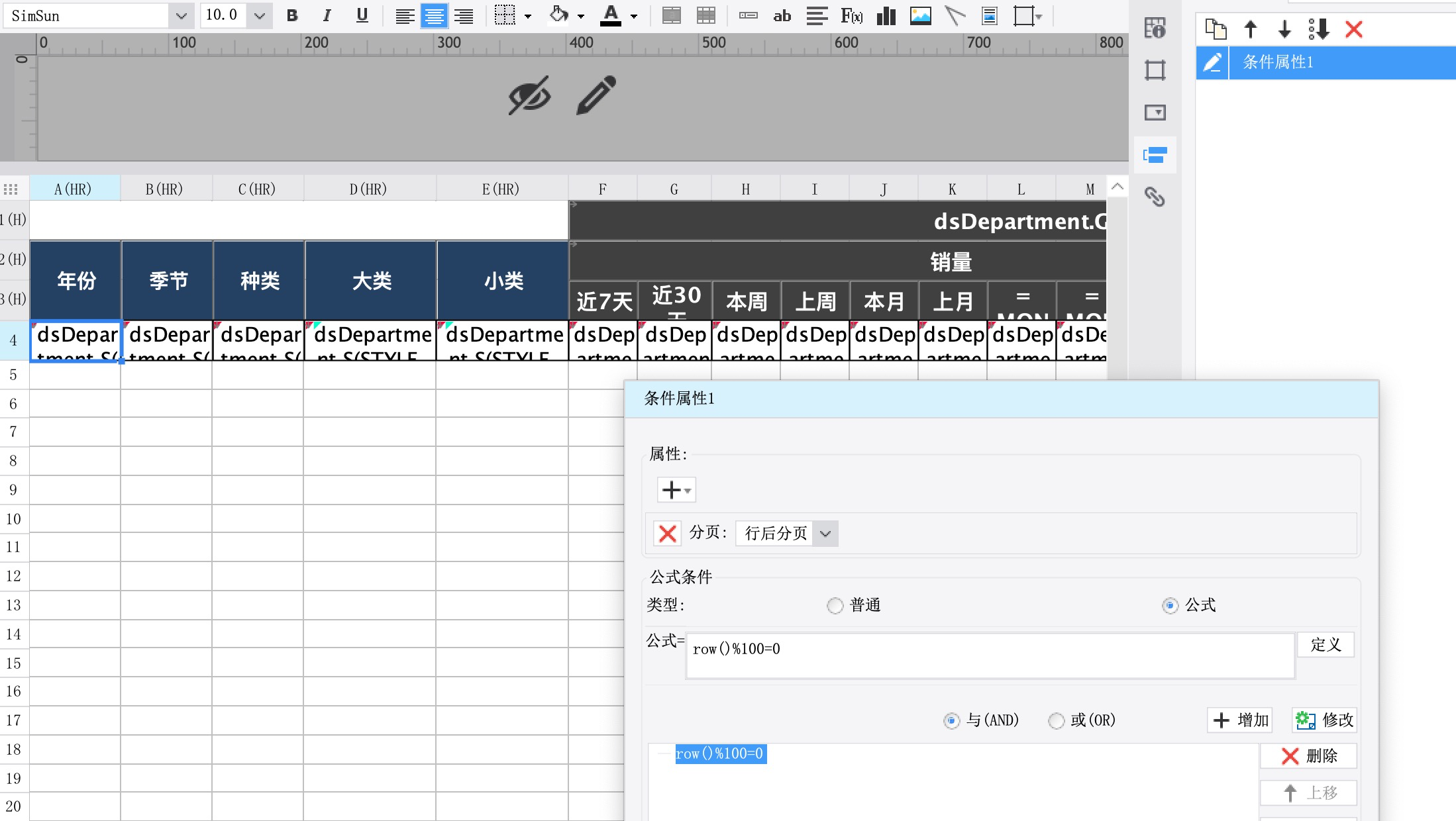Viewport: 1456px width, 821px height.
Task: Select row()%100=0 in condition list
Action: (x=721, y=753)
